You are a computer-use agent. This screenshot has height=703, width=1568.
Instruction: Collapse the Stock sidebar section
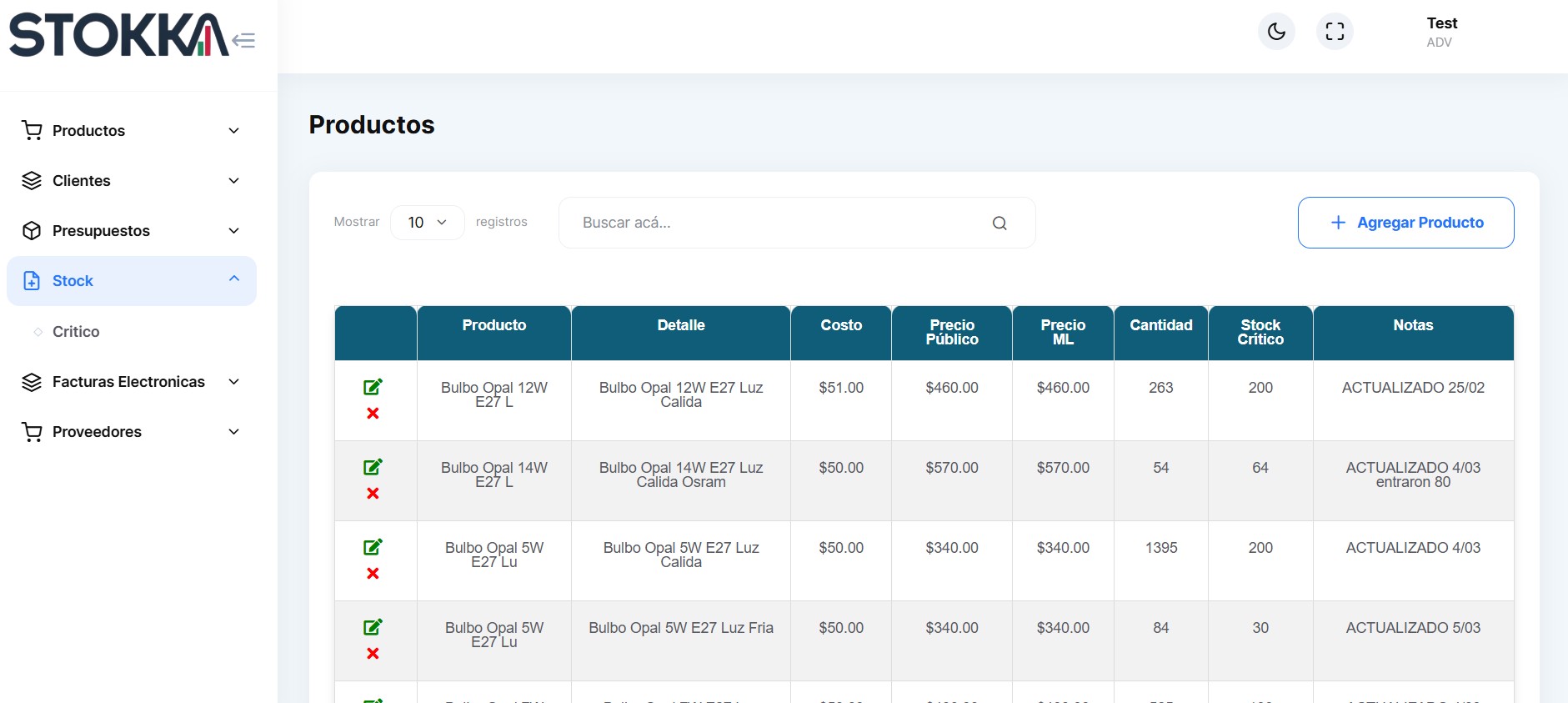131,281
